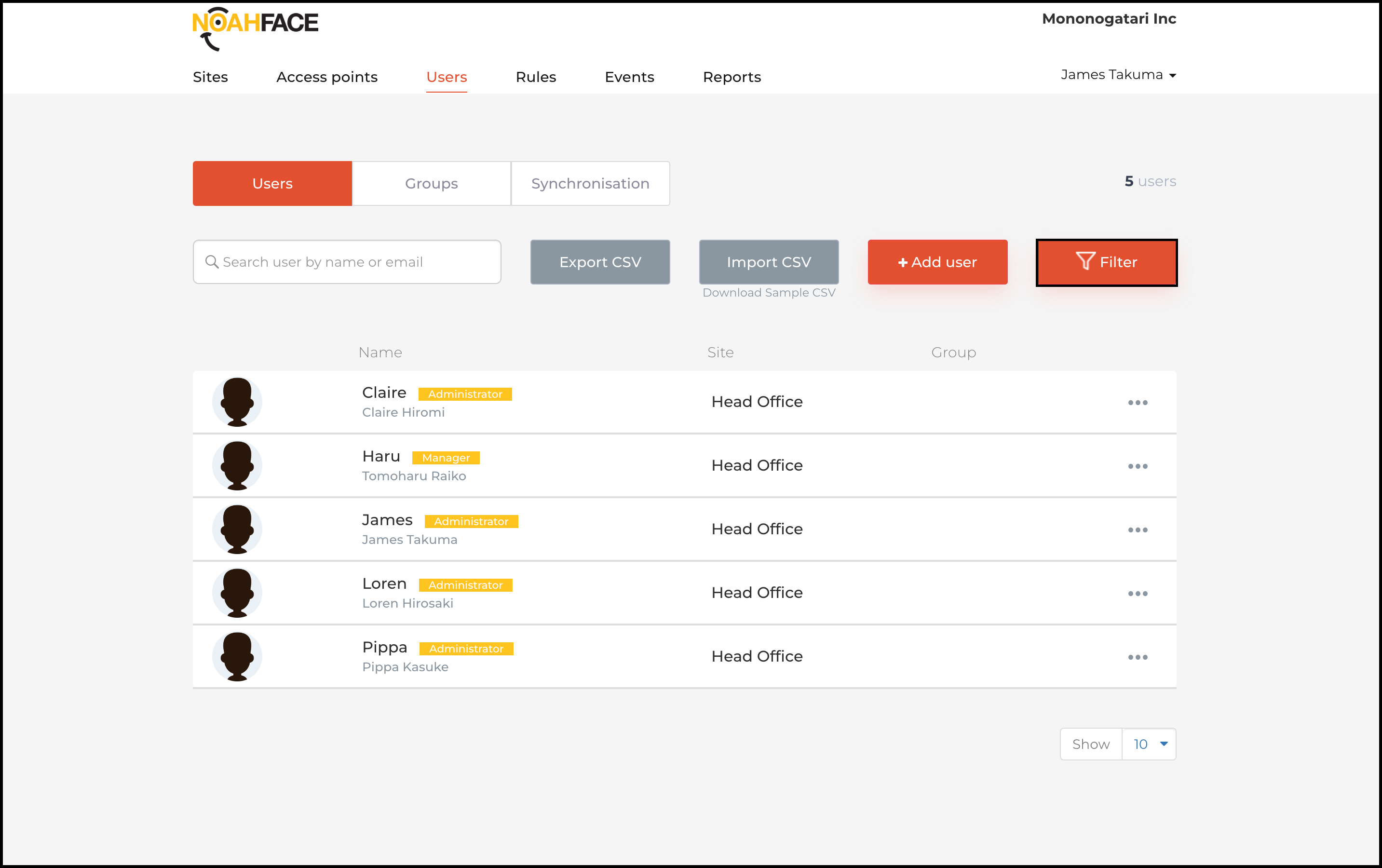Switch to the Synchronisation tab
The width and height of the screenshot is (1382, 868).
click(x=590, y=184)
